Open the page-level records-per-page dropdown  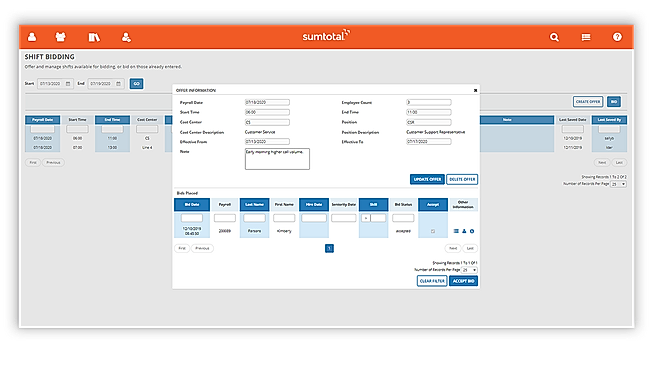tap(618, 184)
